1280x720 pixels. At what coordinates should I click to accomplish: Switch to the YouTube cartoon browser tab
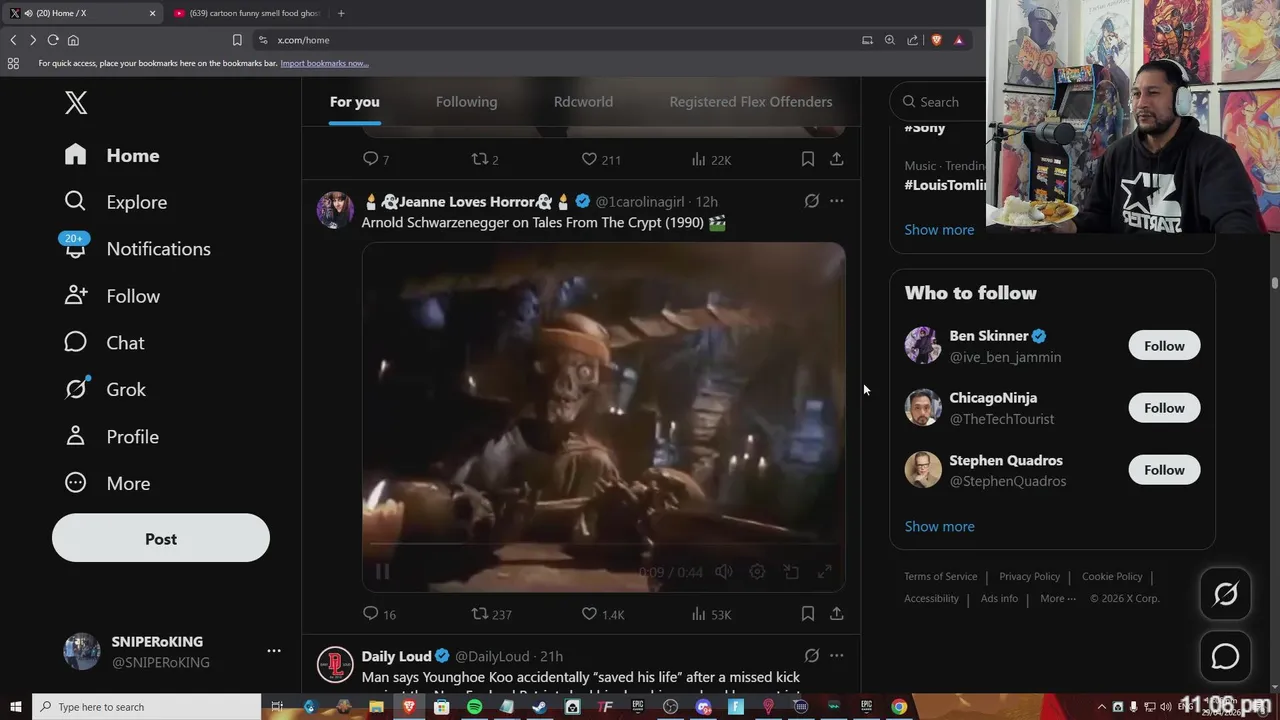click(x=246, y=13)
